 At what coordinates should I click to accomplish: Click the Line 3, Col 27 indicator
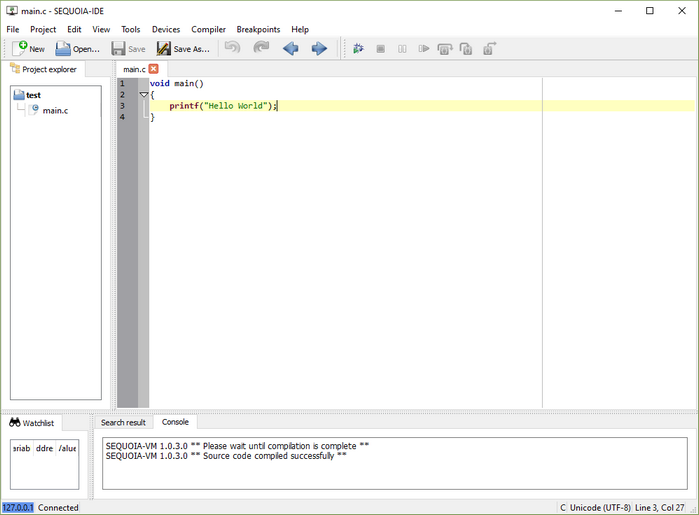coord(659,507)
